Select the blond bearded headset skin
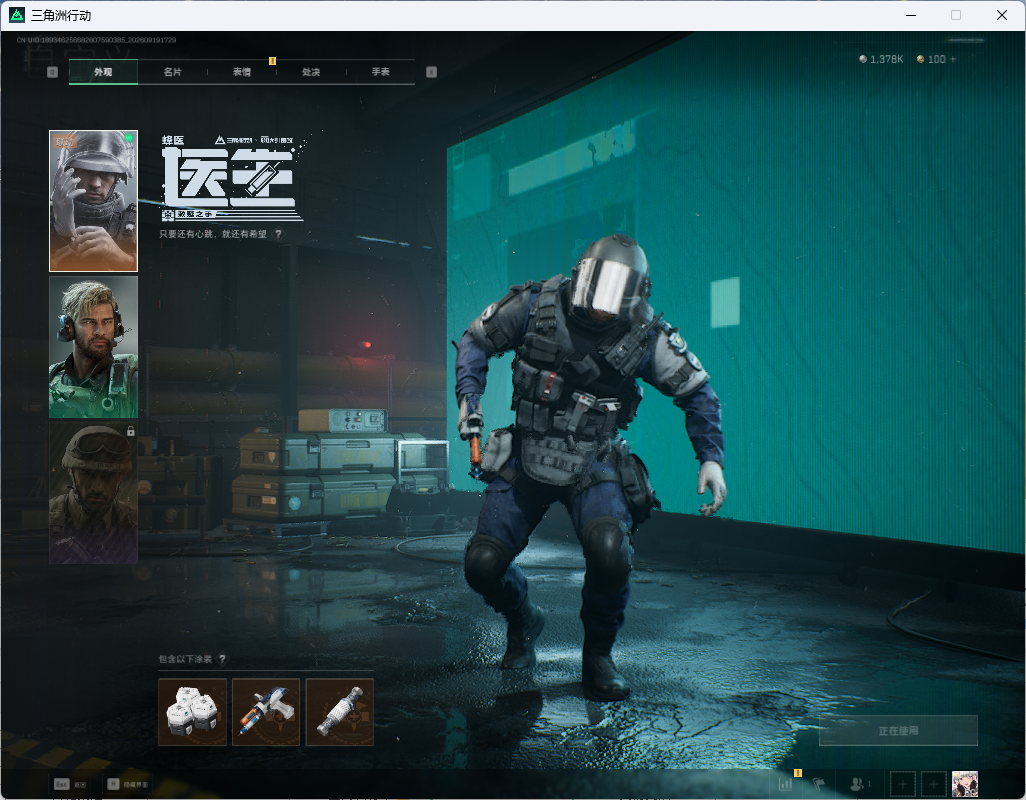1026x800 pixels. pyautogui.click(x=94, y=347)
